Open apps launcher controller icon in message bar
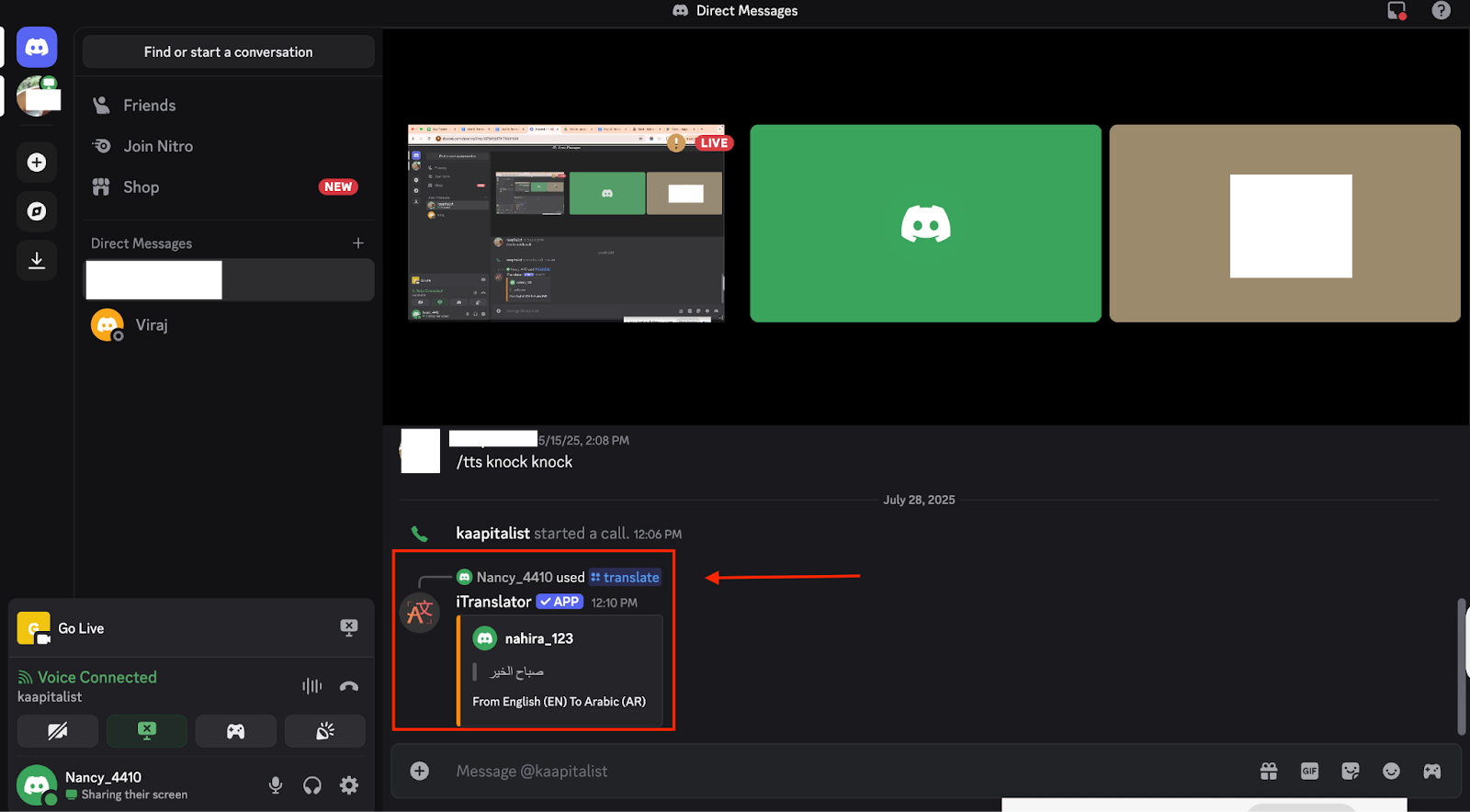The width and height of the screenshot is (1470, 812). coord(1432,772)
